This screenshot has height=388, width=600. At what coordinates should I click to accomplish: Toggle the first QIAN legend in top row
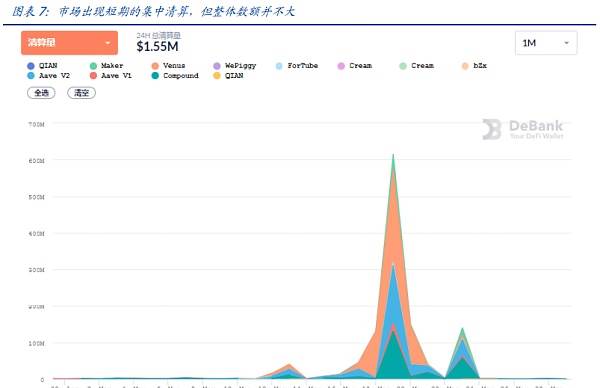click(42, 66)
